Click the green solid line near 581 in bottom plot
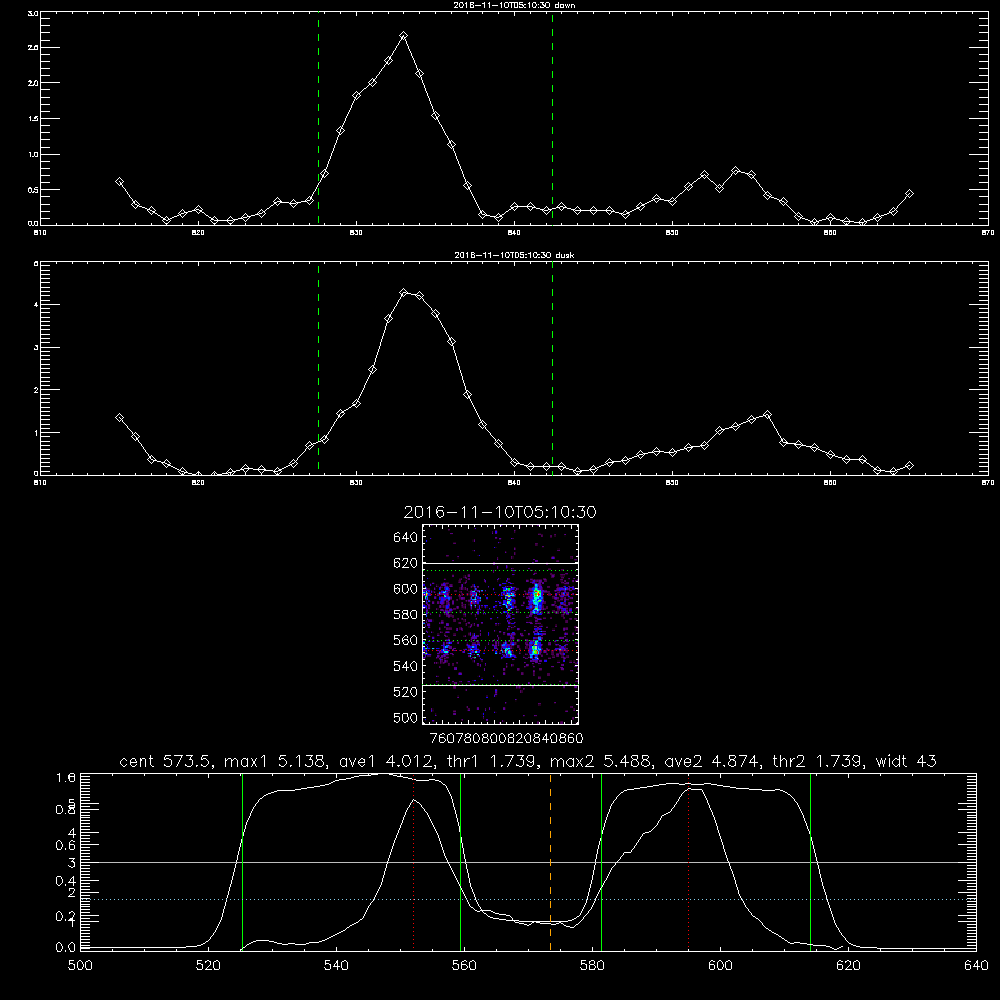Viewport: 1000px width, 1000px height. [x=601, y=862]
